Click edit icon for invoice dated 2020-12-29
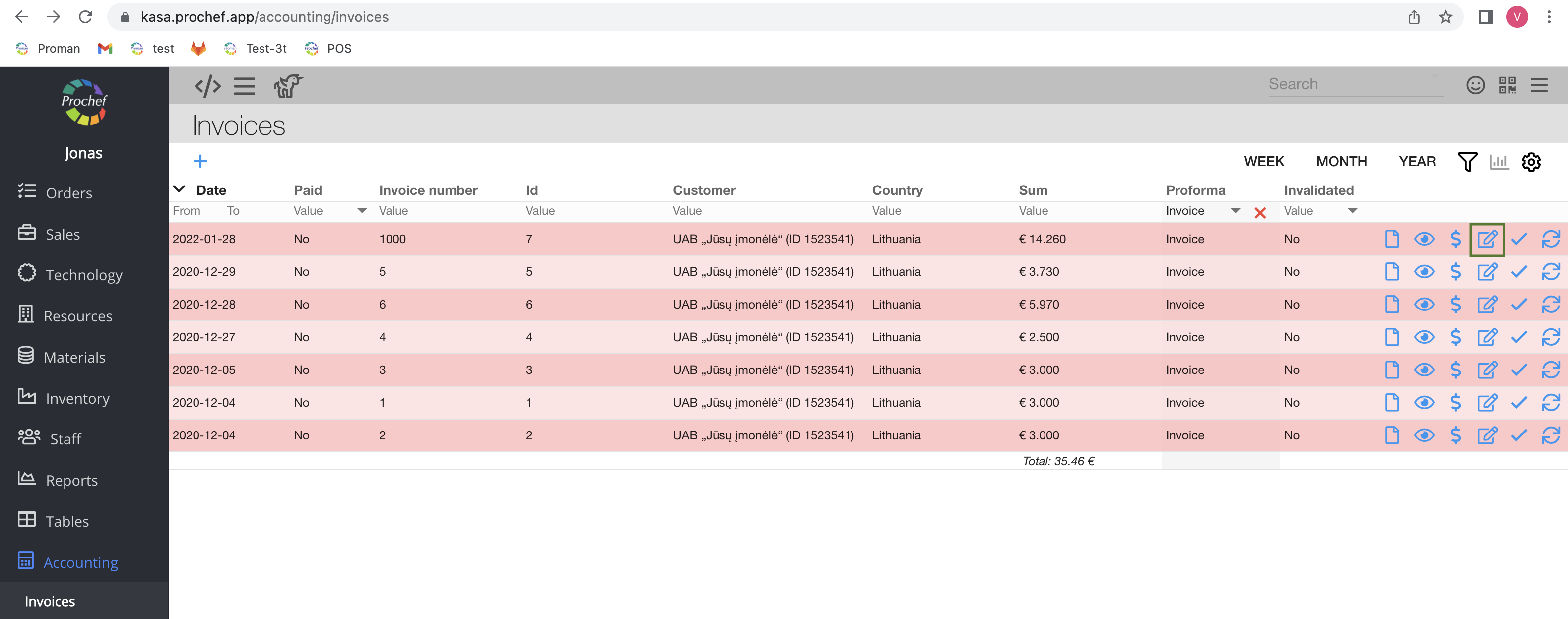 point(1487,272)
